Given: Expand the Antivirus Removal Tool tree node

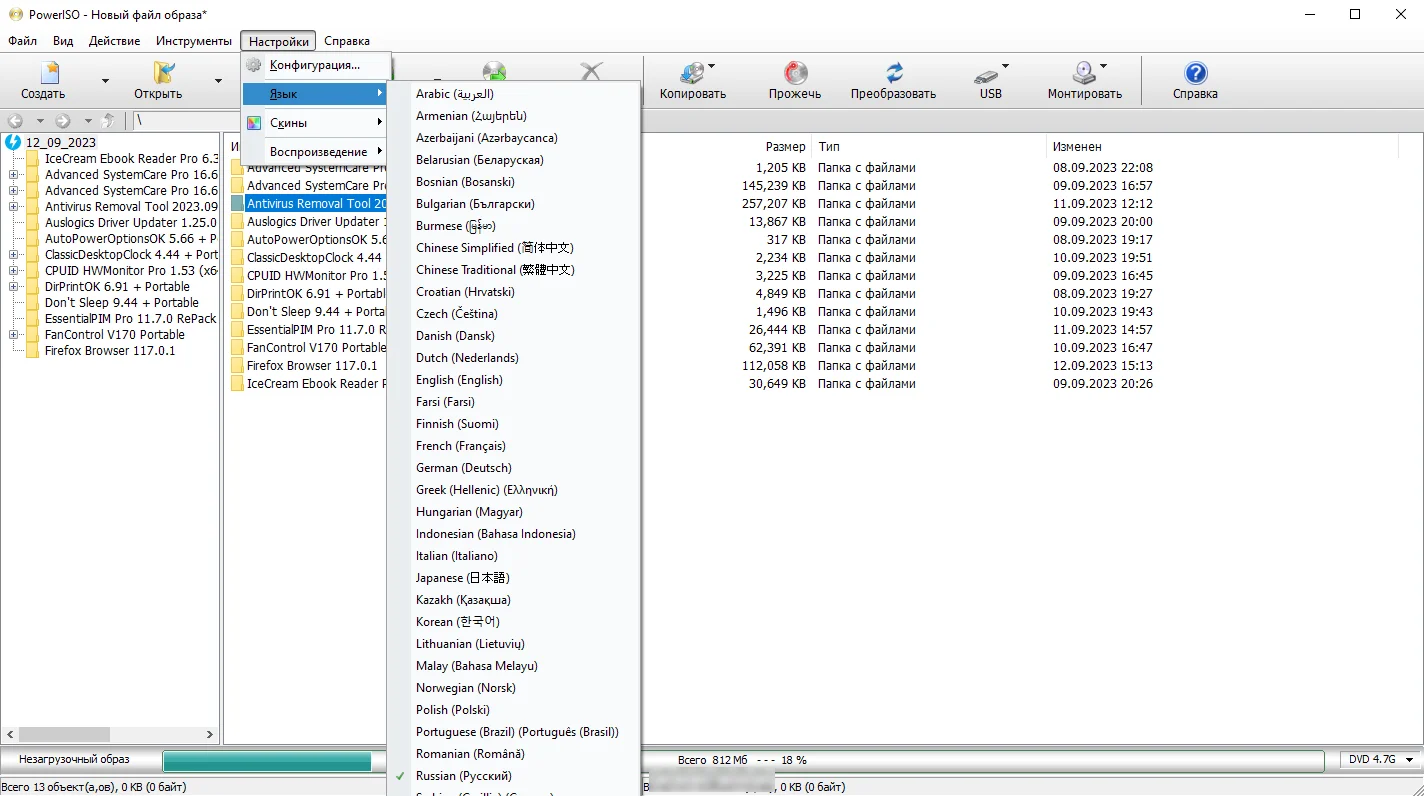Looking at the screenshot, I should click(14, 207).
